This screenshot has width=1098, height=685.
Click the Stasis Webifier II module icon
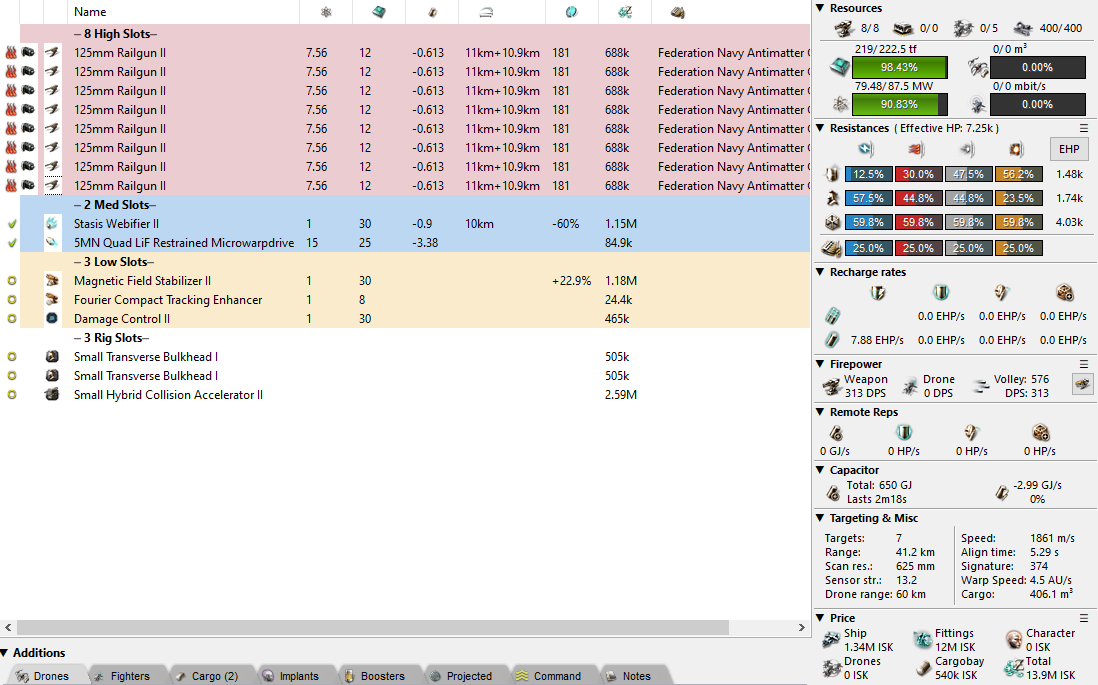click(x=52, y=224)
